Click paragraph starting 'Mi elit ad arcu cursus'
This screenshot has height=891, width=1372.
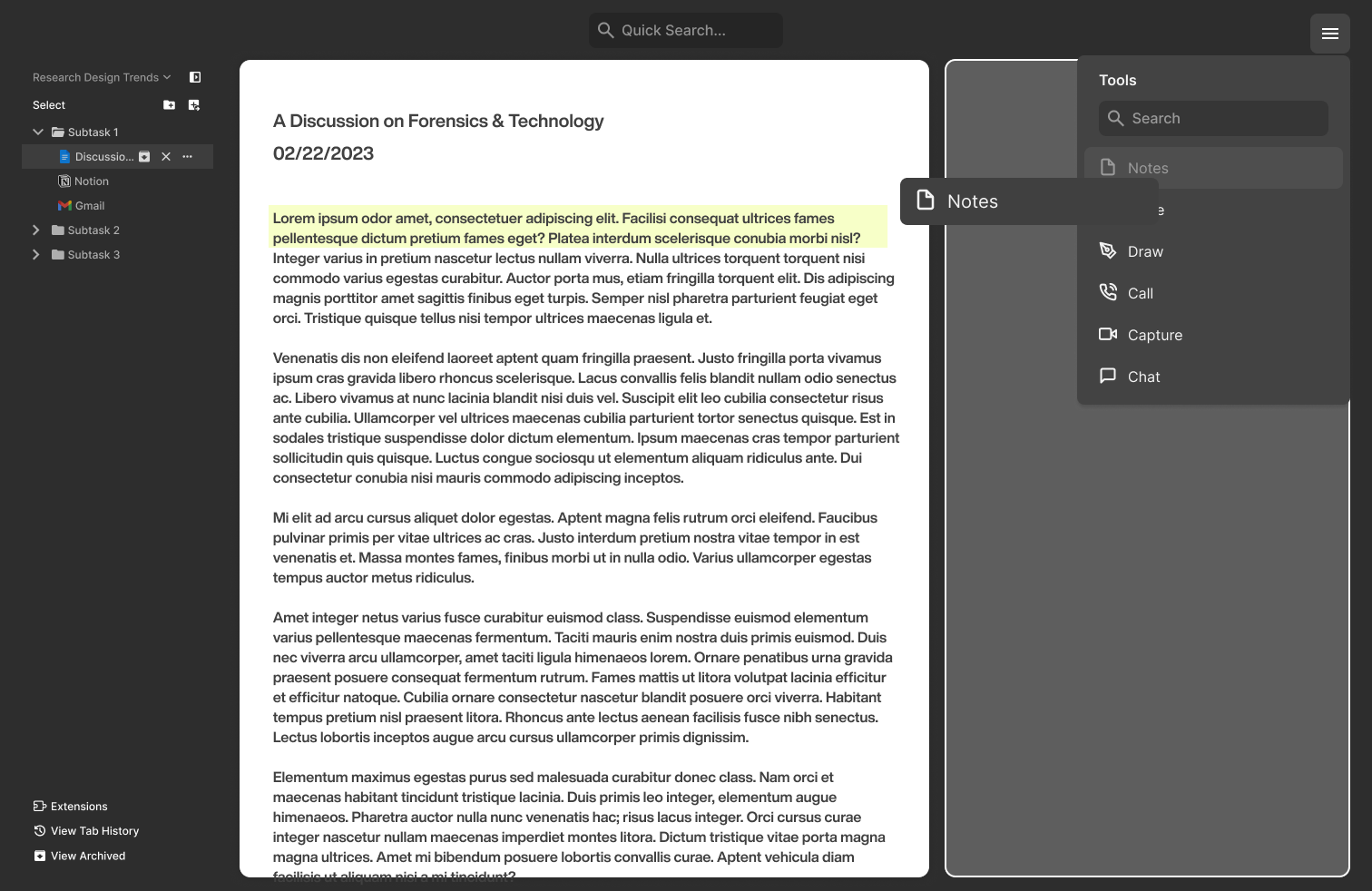point(575,548)
